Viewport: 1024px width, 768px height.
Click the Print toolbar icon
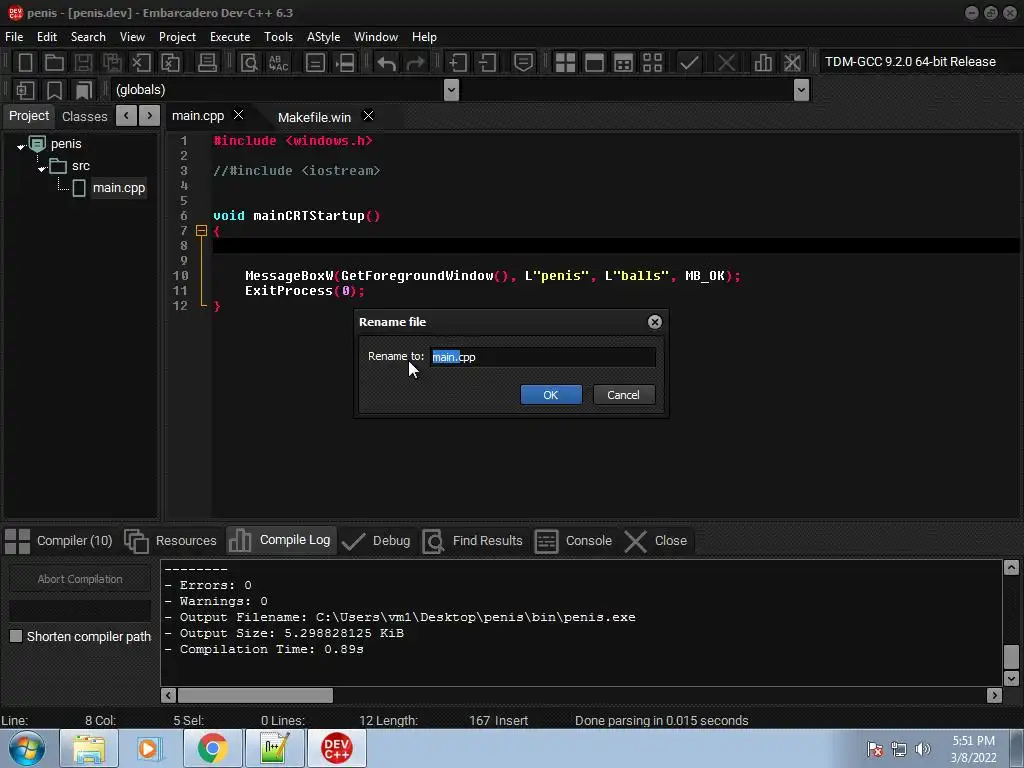(207, 62)
